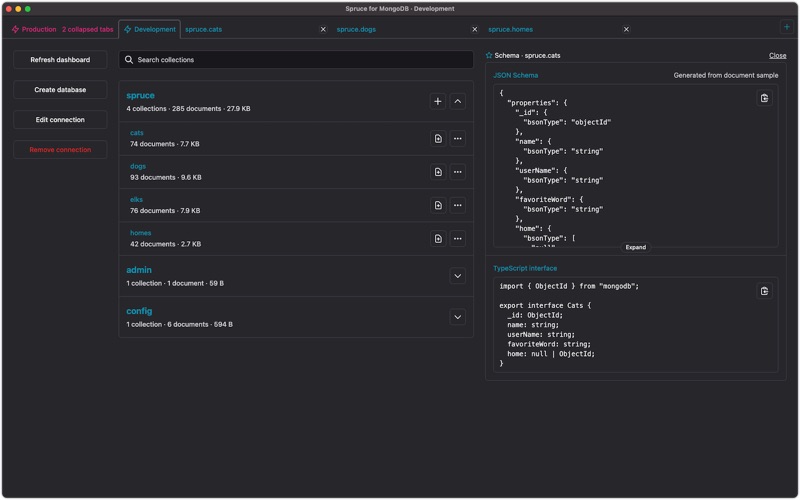Close the spruce.dogs tab
The image size is (800, 500).
[474, 29]
